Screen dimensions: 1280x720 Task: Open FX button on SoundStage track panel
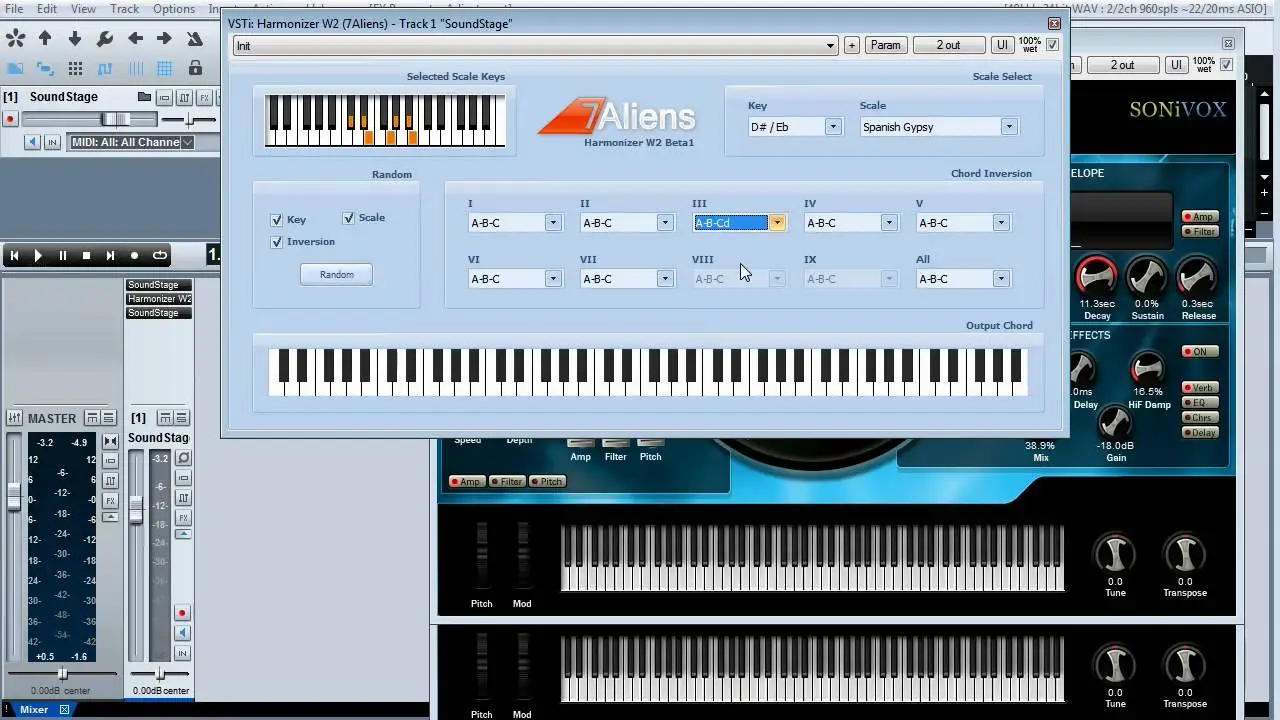click(x=204, y=97)
